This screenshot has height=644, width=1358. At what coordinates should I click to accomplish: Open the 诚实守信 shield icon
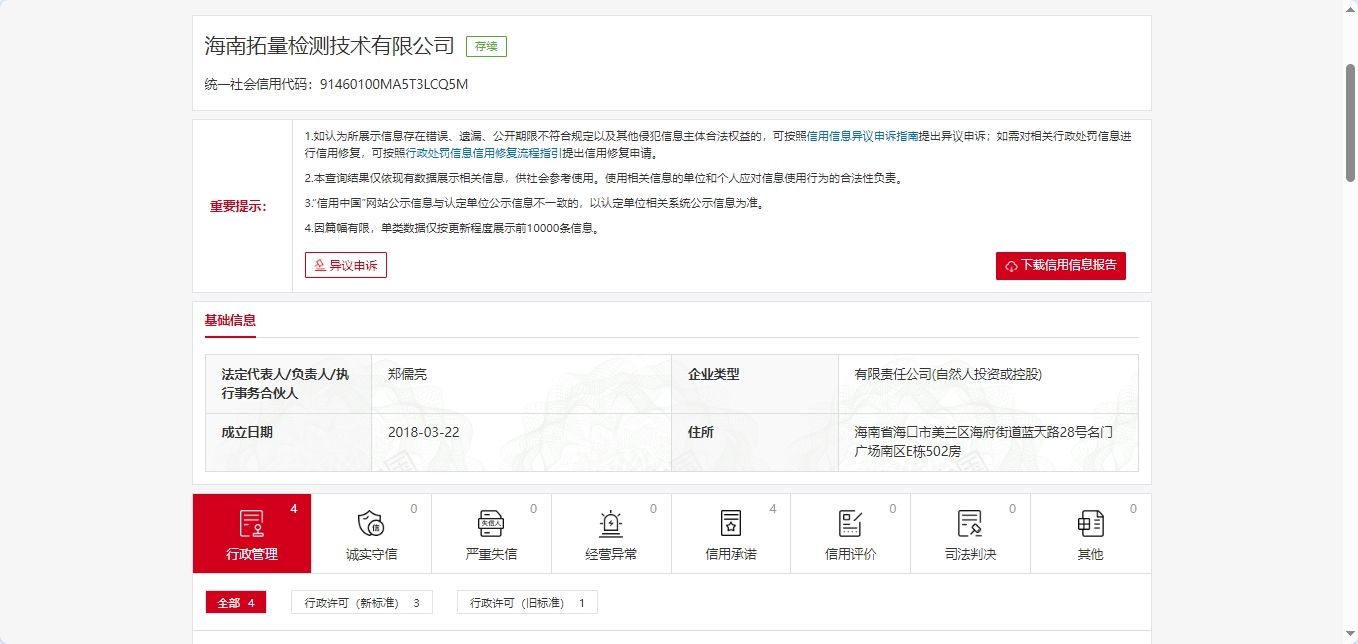tap(371, 523)
